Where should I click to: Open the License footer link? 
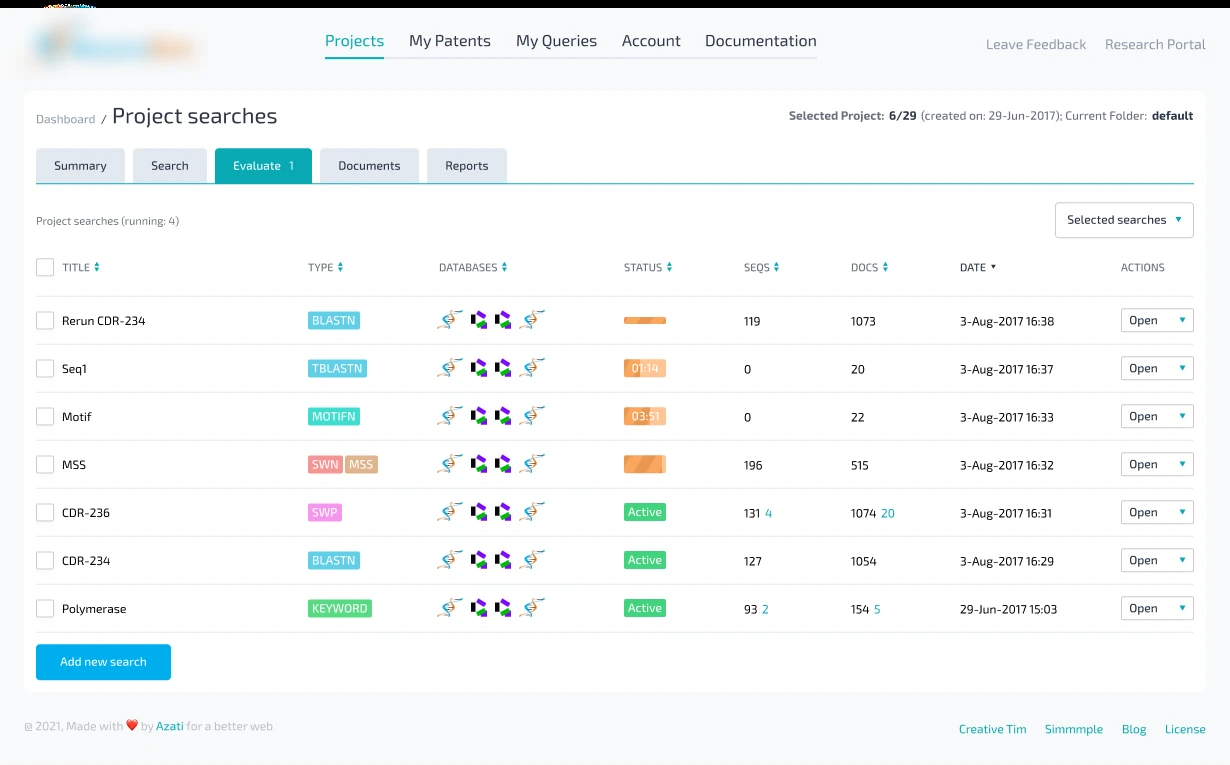tap(1185, 729)
